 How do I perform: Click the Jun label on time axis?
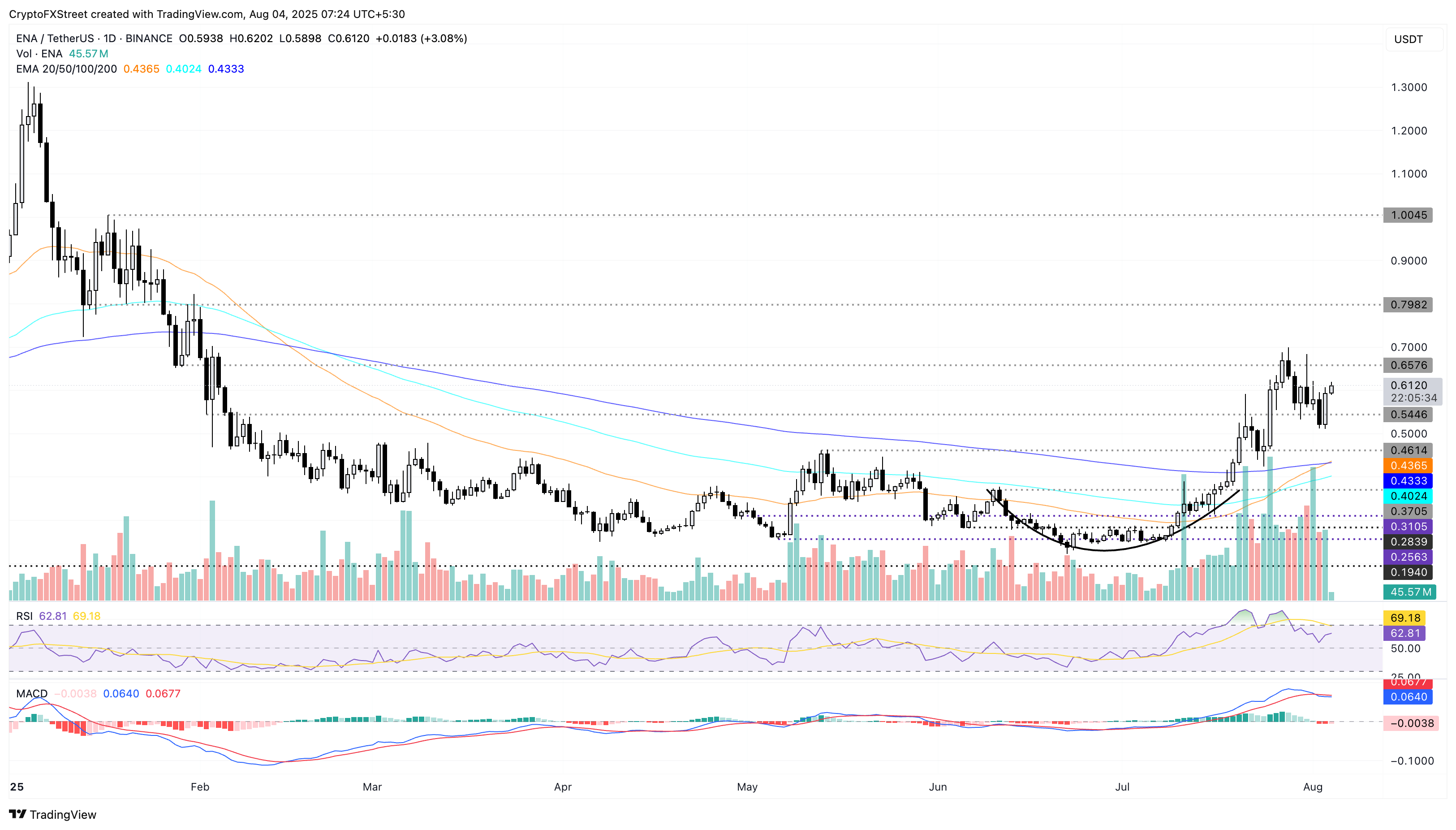[937, 787]
